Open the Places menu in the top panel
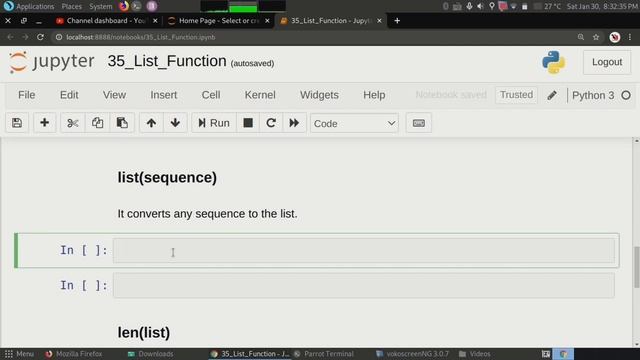The image size is (640, 360). click(x=71, y=7)
